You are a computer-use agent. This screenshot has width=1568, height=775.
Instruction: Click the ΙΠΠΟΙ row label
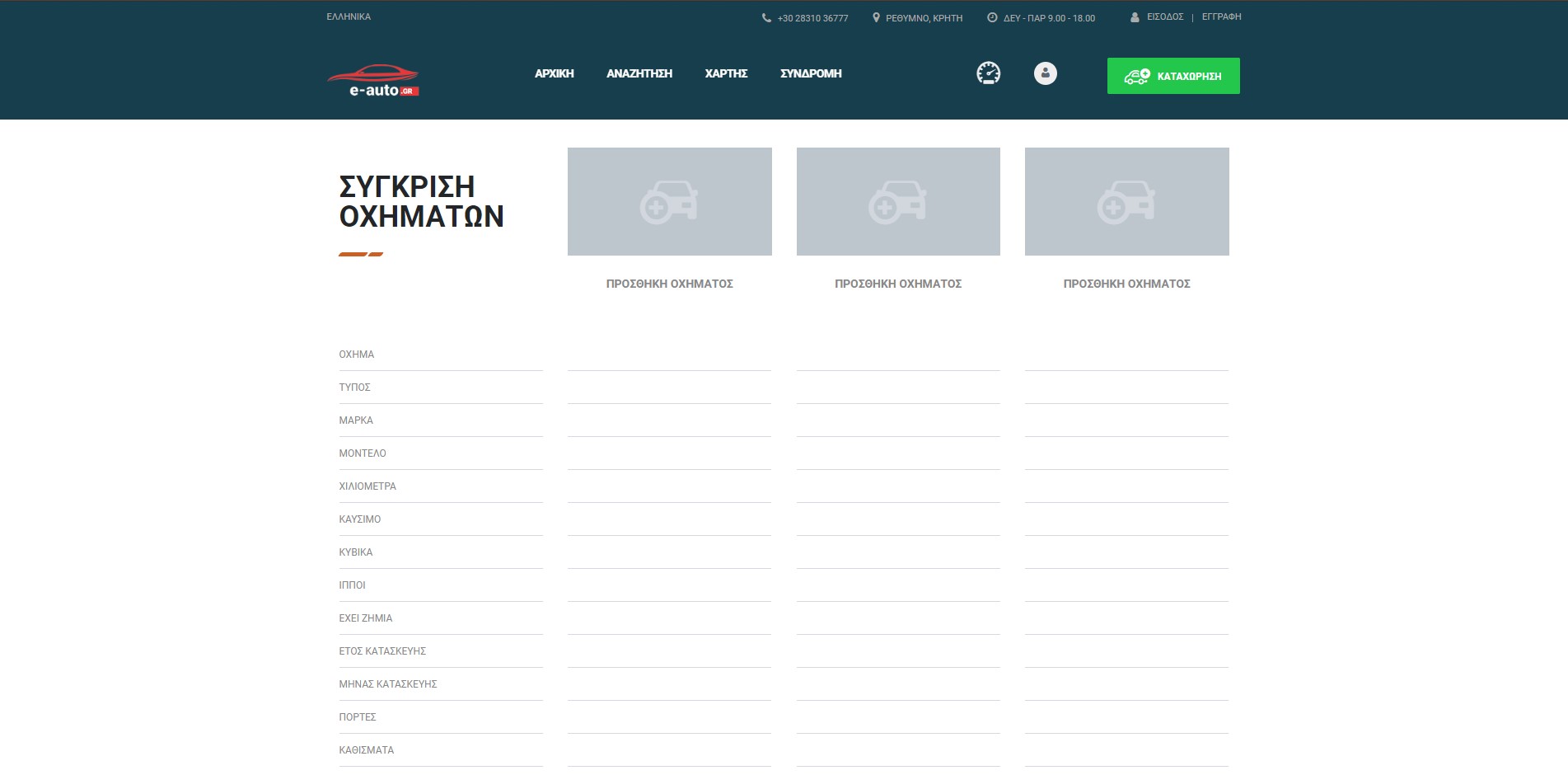click(x=352, y=585)
